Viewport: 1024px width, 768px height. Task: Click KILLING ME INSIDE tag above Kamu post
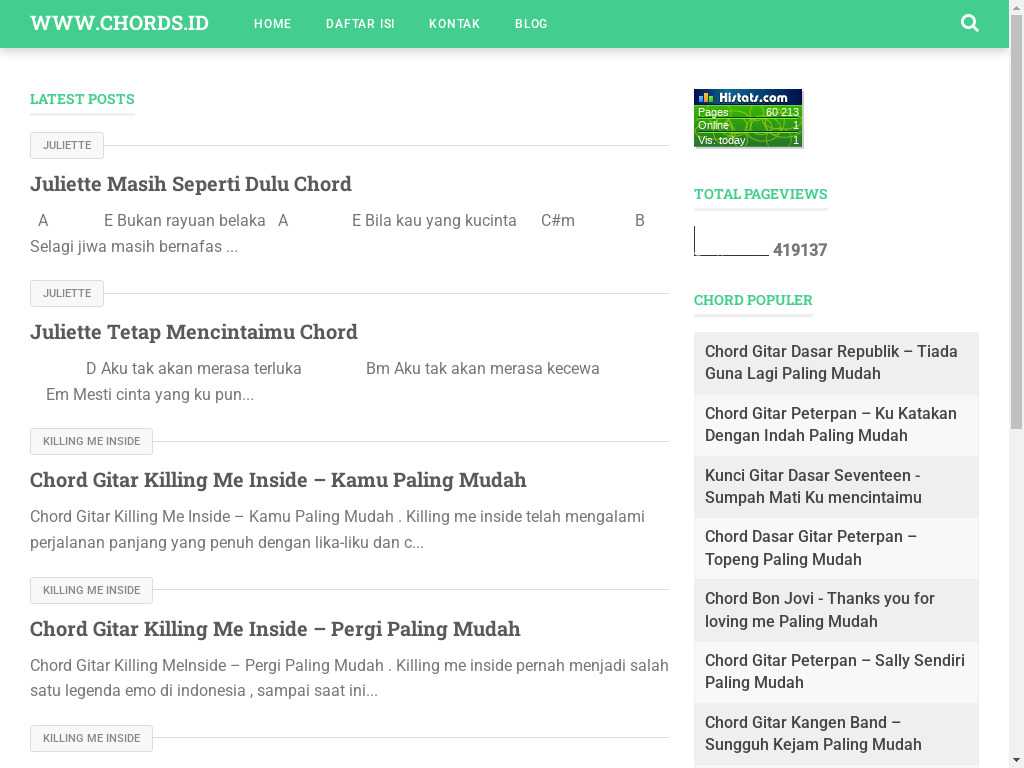pyautogui.click(x=91, y=441)
